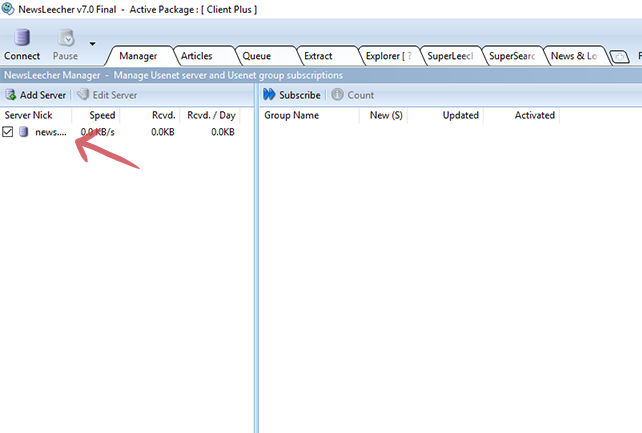Screen dimensions: 642x433
Task: Click the new tab icon after News & Log
Action: point(619,57)
